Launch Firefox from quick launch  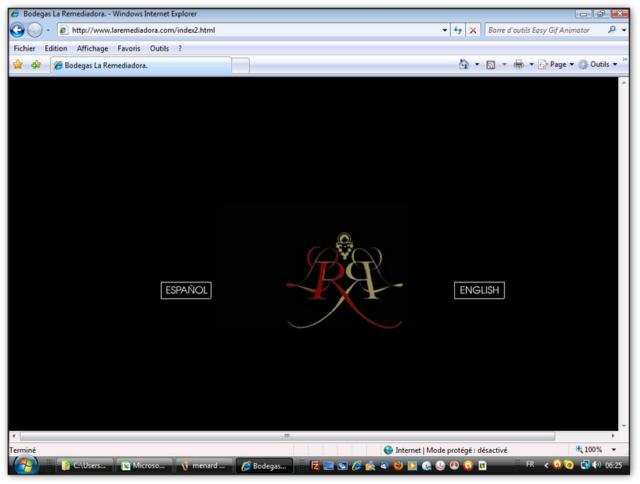click(398, 466)
